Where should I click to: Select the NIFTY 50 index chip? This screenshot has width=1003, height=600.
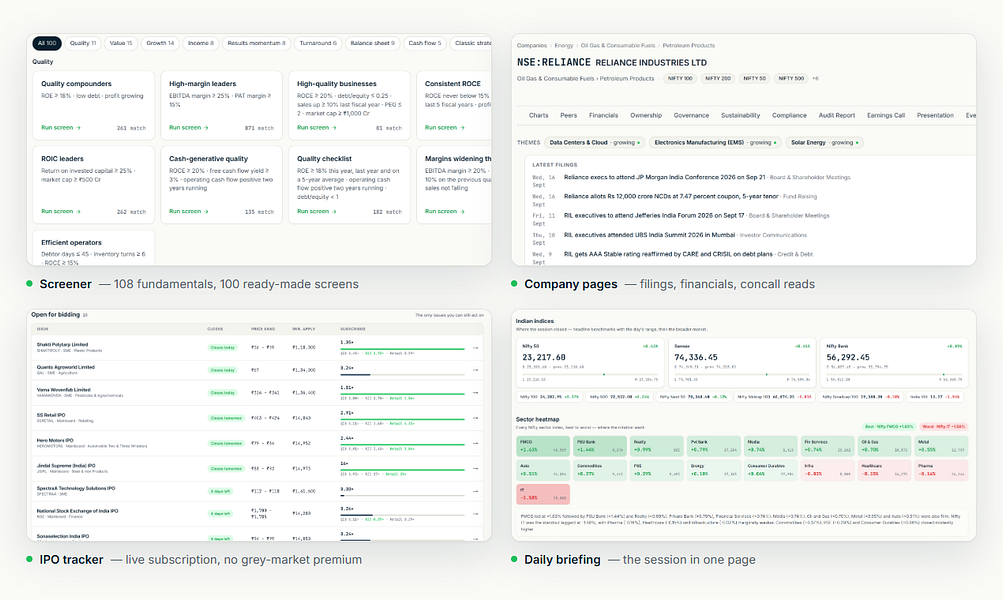[754, 78]
